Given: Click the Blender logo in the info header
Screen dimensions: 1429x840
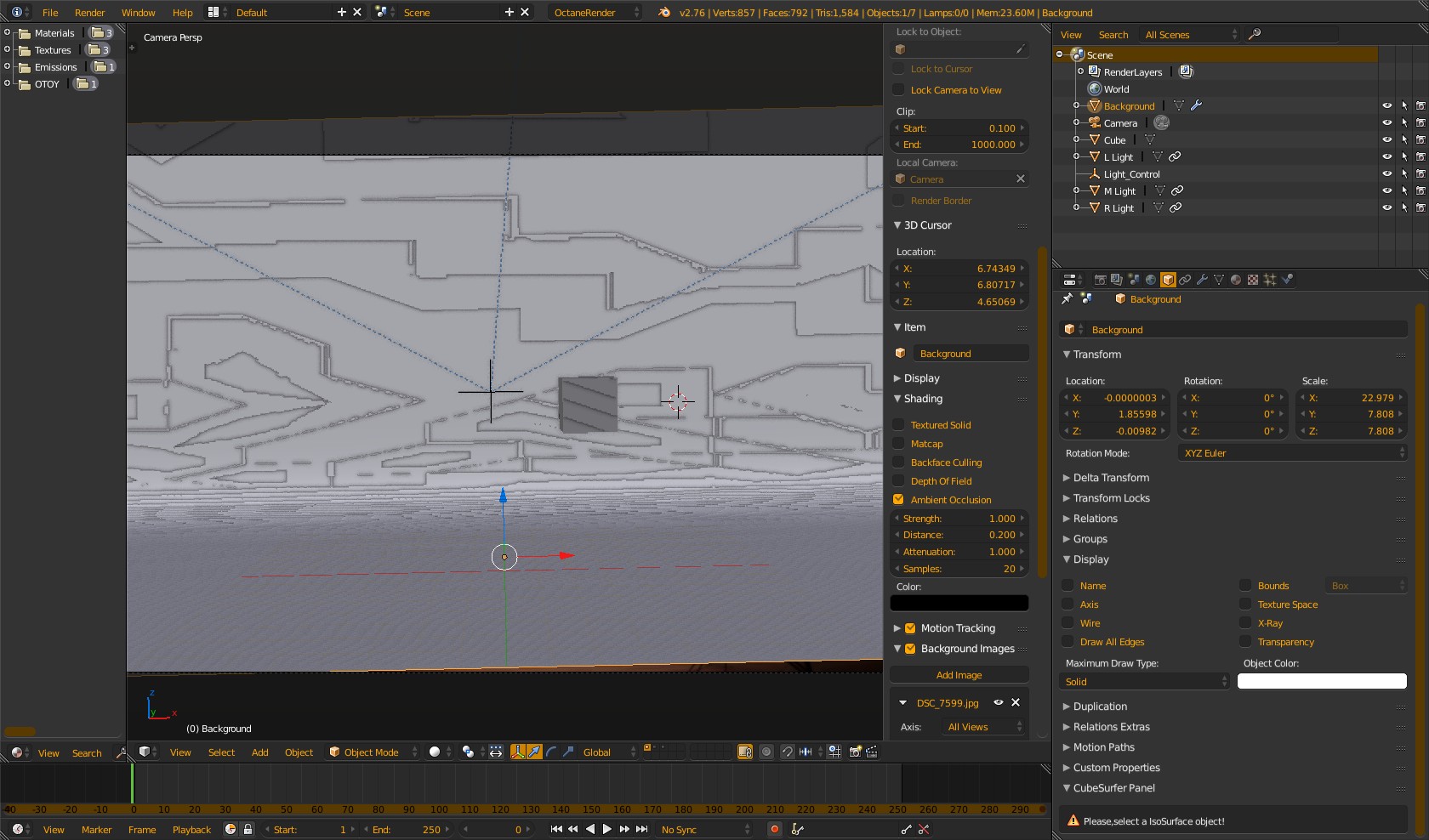Looking at the screenshot, I should click(664, 12).
